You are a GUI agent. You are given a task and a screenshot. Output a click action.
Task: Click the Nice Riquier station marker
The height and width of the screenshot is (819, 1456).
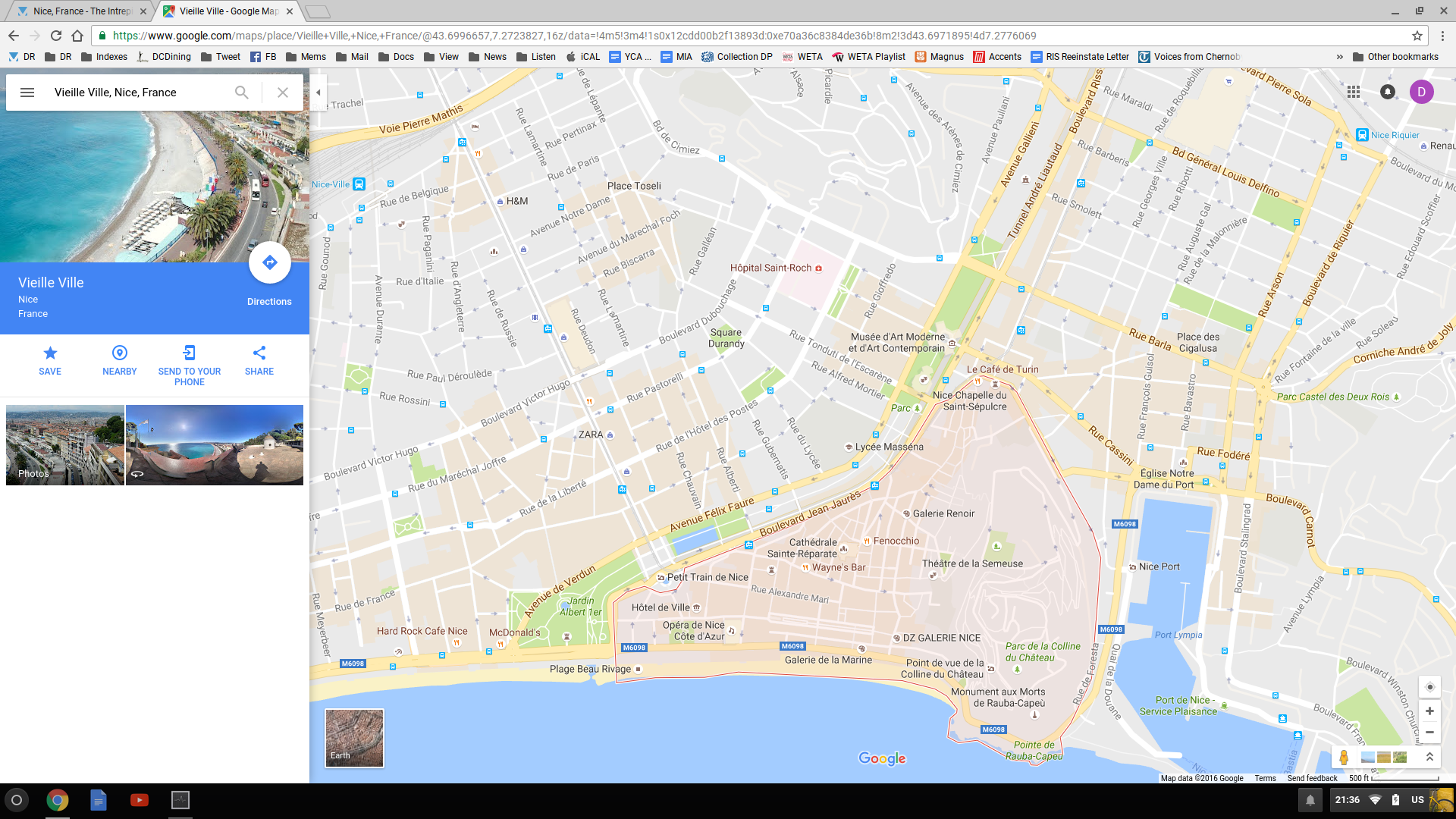[x=1362, y=135]
